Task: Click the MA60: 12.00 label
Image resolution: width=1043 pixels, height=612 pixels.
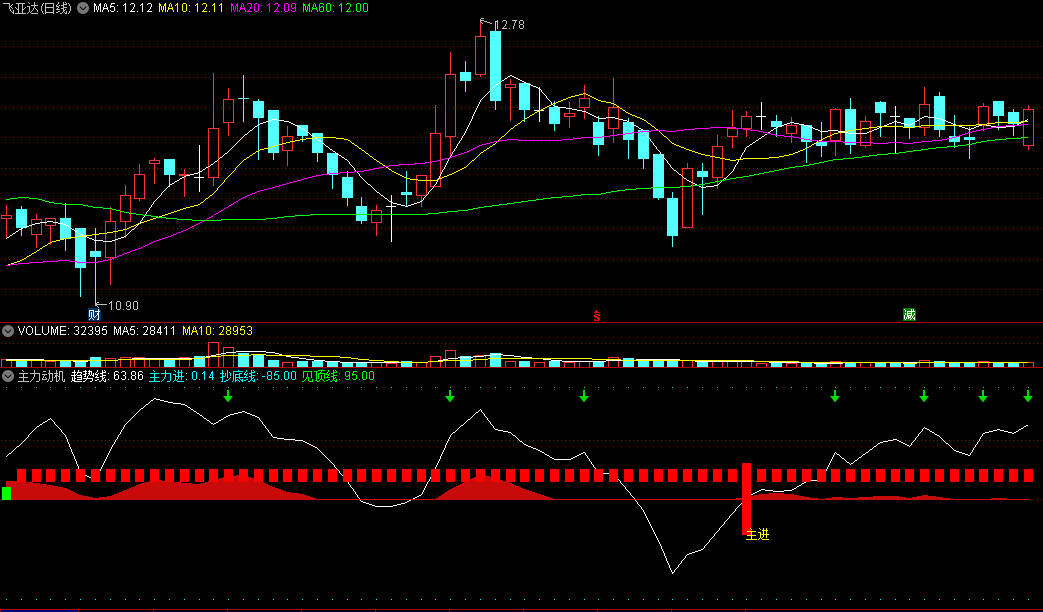Action: coord(336,9)
